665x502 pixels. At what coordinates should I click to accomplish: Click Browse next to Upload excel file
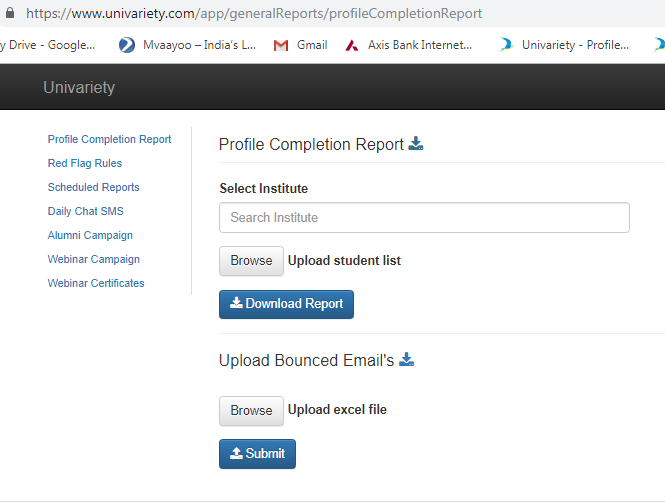click(251, 410)
